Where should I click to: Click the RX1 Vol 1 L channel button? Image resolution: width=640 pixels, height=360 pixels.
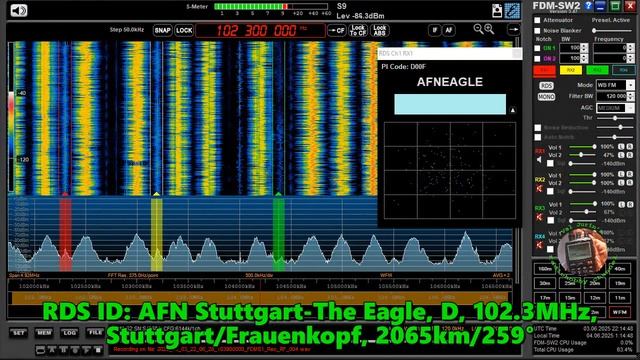pyautogui.click(x=621, y=147)
